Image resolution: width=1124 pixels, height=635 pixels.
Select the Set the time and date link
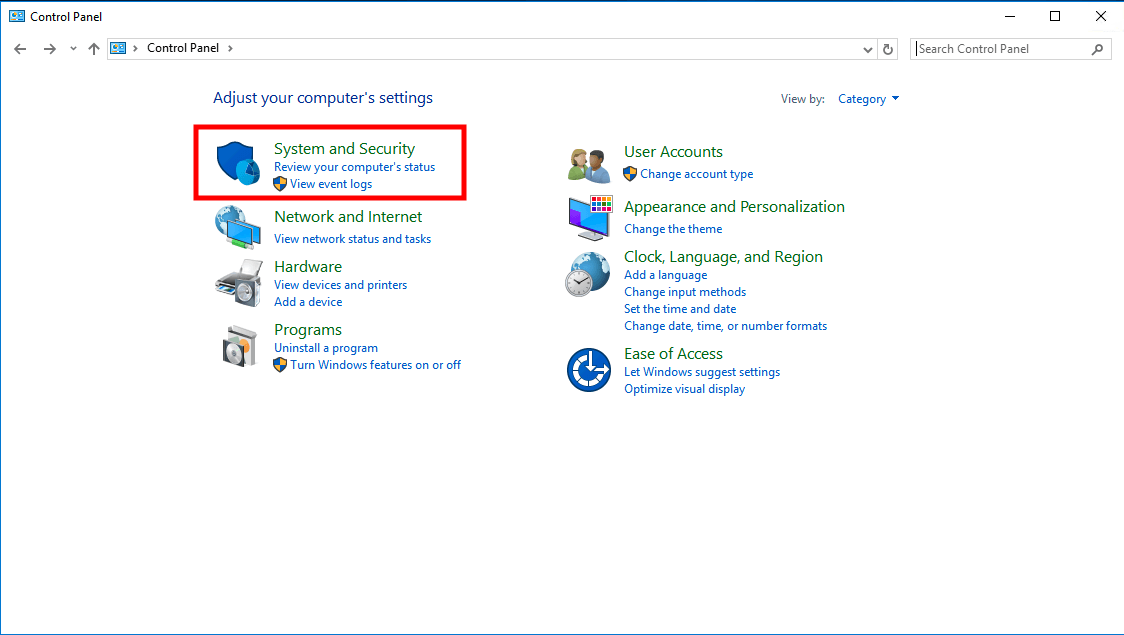tap(680, 309)
